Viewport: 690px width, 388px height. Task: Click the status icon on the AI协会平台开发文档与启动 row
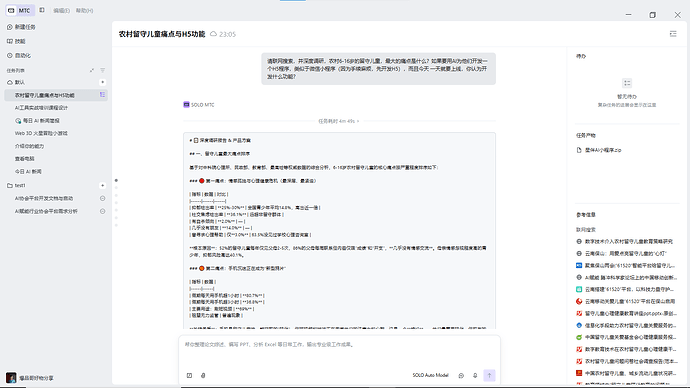(x=103, y=198)
